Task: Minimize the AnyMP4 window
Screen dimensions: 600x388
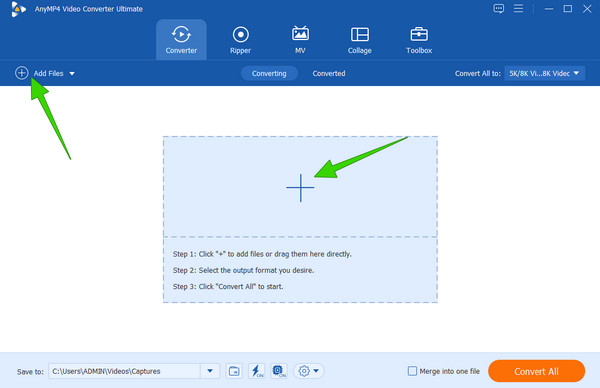Action: point(549,8)
